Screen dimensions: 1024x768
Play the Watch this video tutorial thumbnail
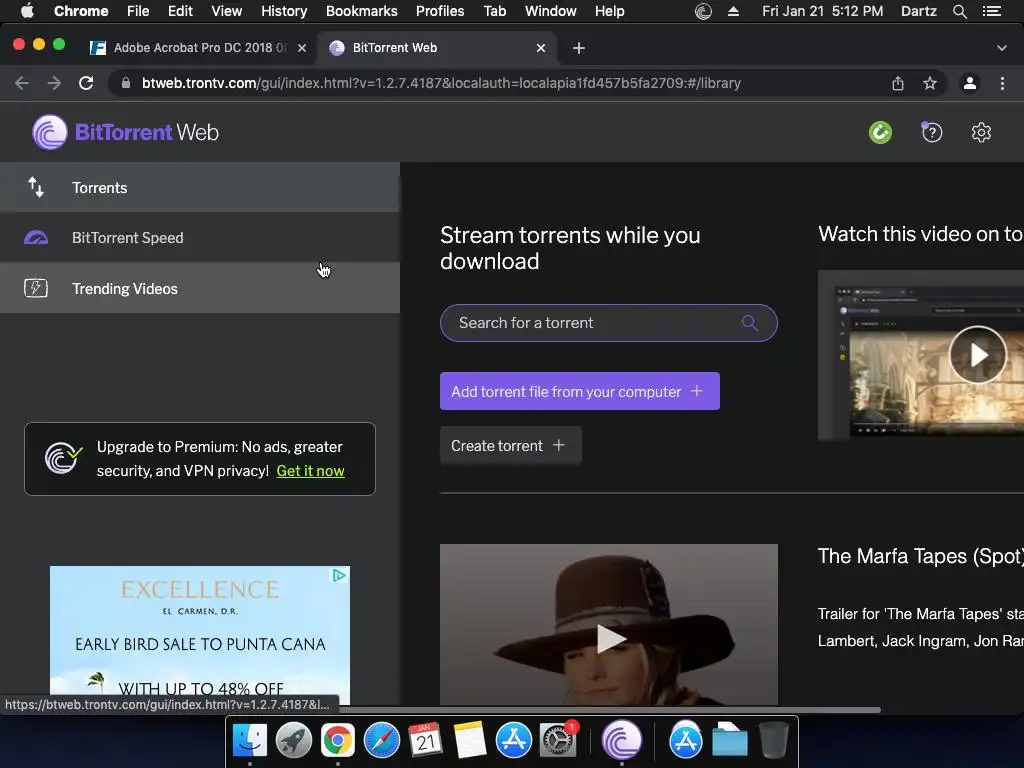(x=978, y=355)
